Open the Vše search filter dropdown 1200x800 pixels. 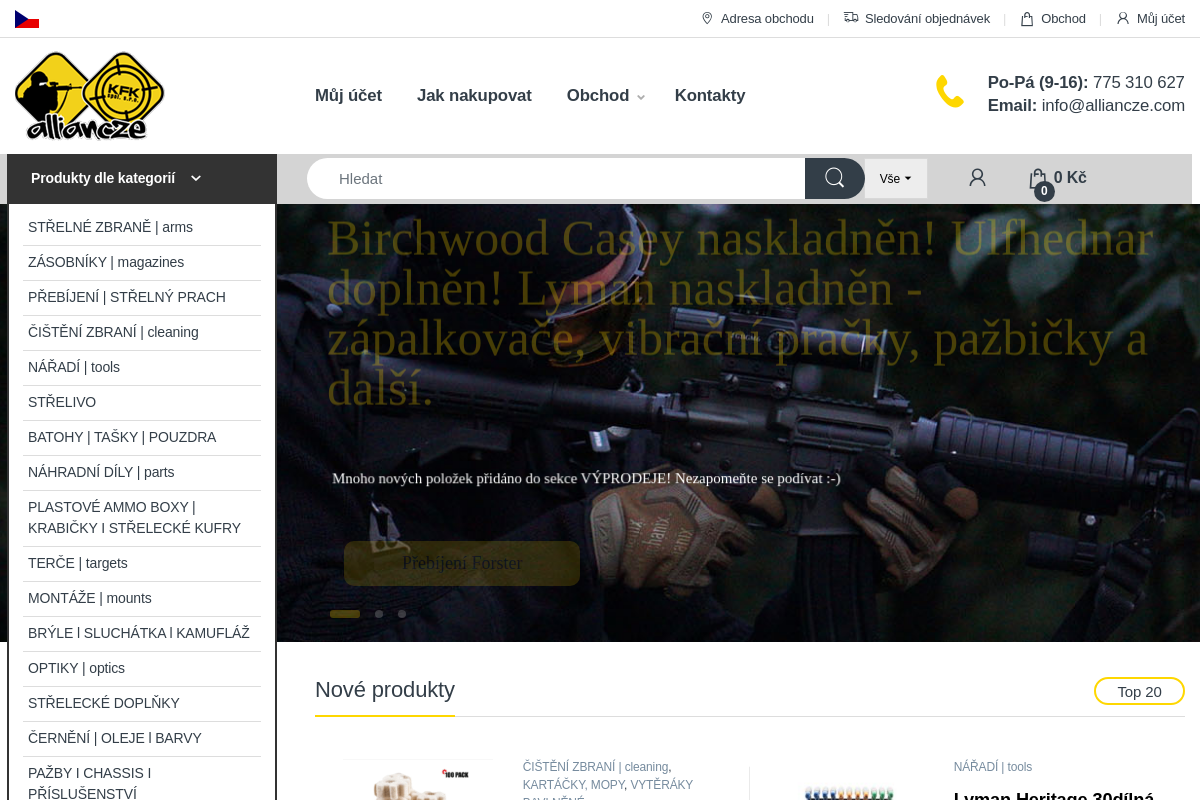coord(894,177)
